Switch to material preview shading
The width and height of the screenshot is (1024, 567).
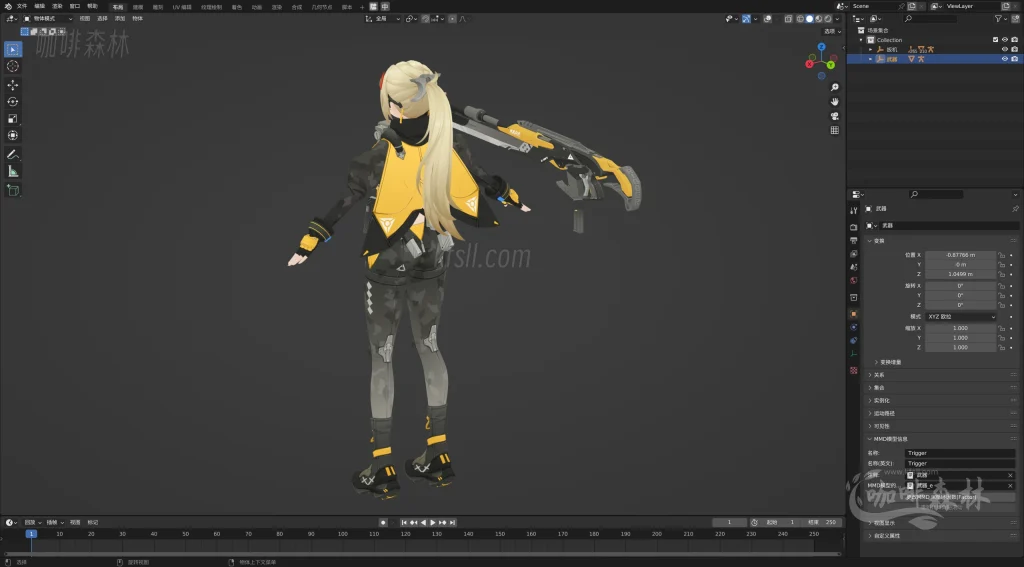click(819, 19)
